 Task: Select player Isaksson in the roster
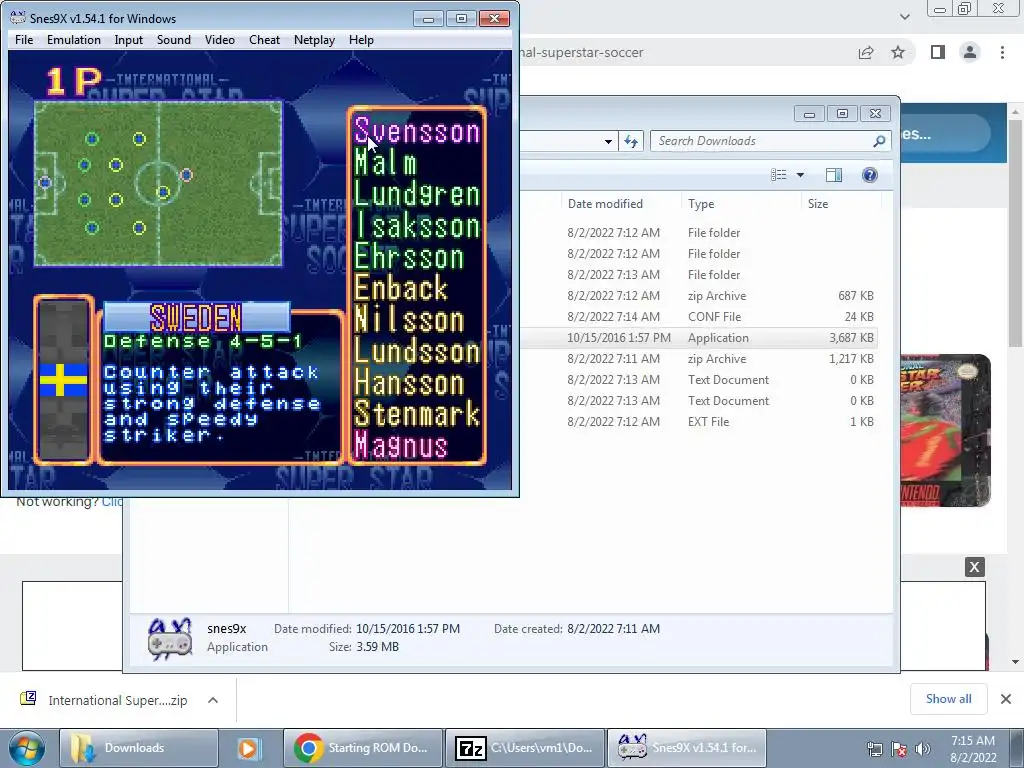coord(417,226)
